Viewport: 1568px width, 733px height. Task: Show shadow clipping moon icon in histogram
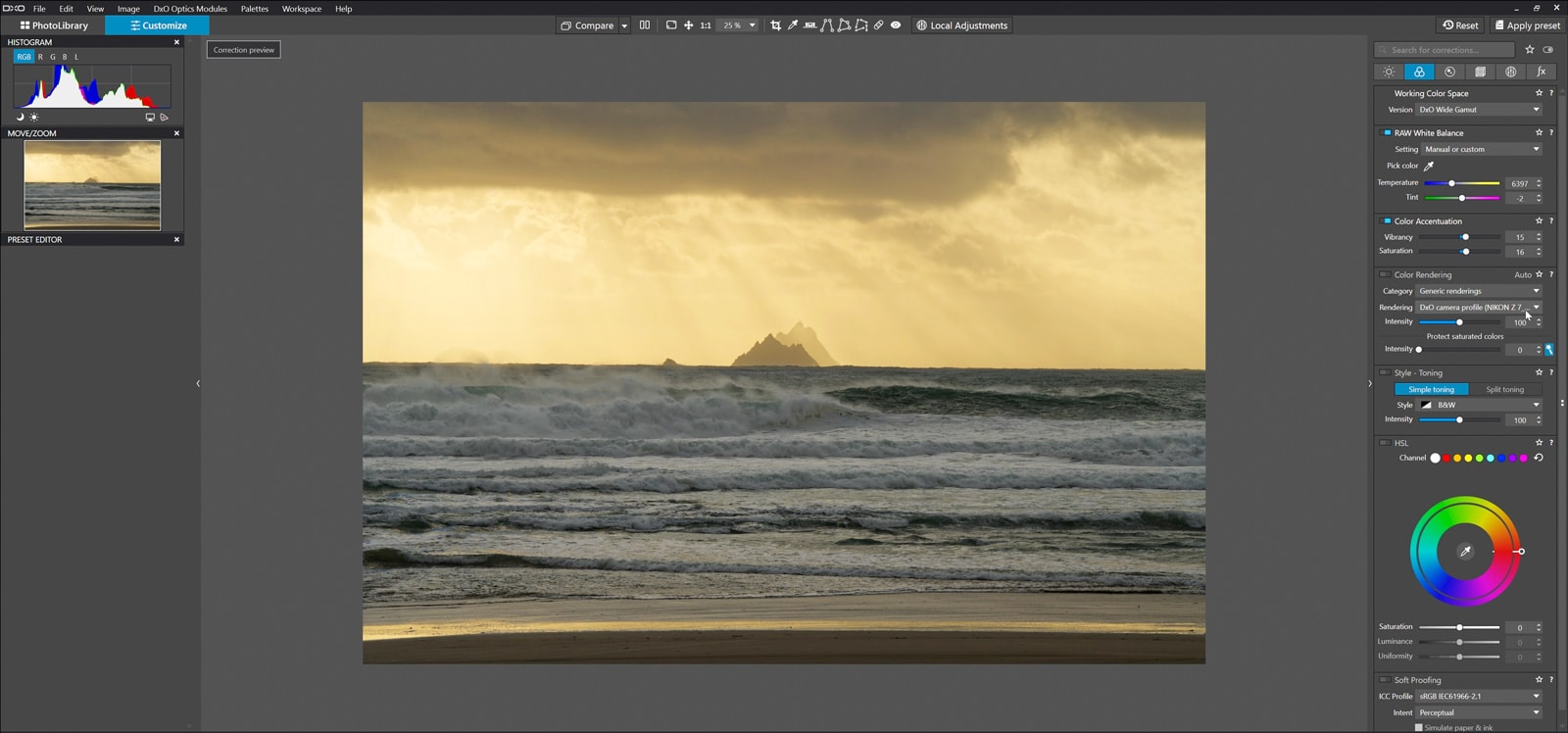[20, 117]
